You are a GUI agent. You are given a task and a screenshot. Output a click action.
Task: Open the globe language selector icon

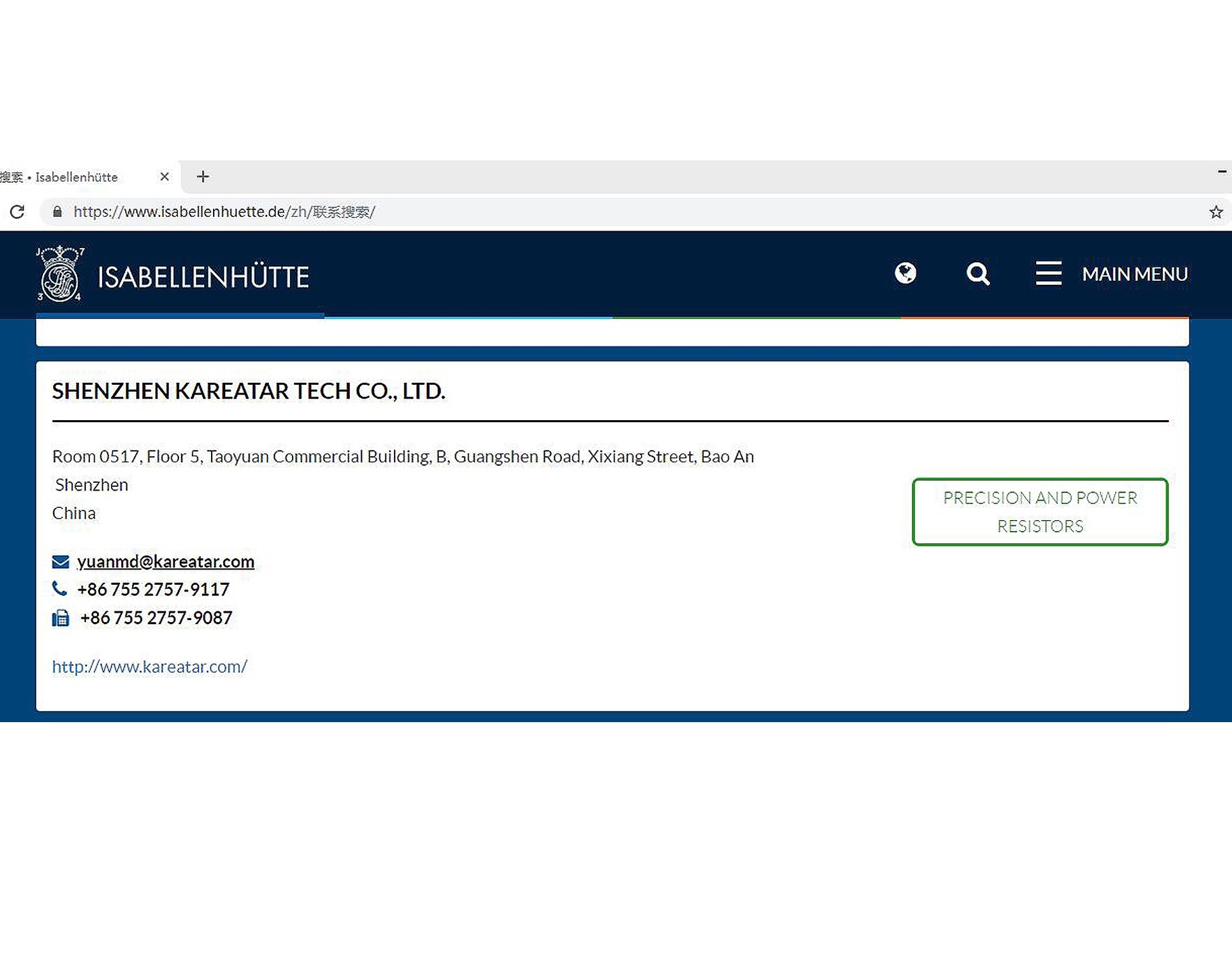click(x=905, y=273)
